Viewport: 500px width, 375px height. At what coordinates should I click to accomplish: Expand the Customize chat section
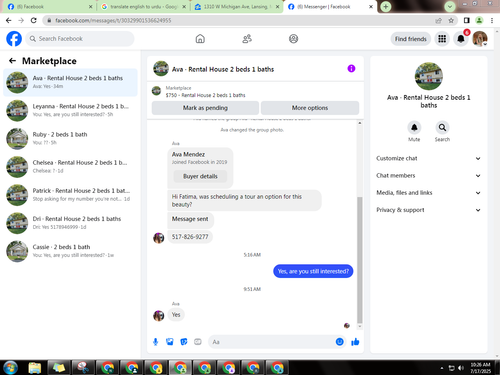point(428,158)
